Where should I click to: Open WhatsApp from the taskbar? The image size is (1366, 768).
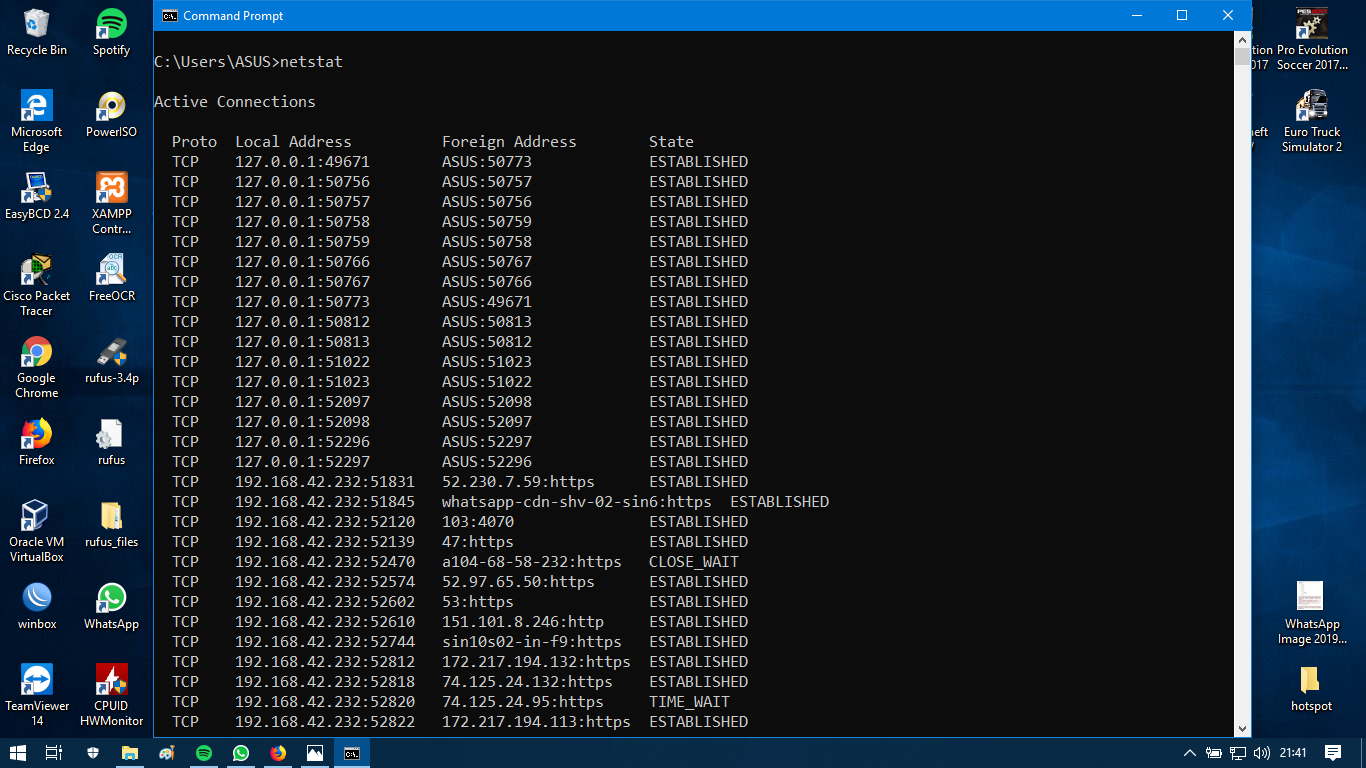tap(243, 754)
